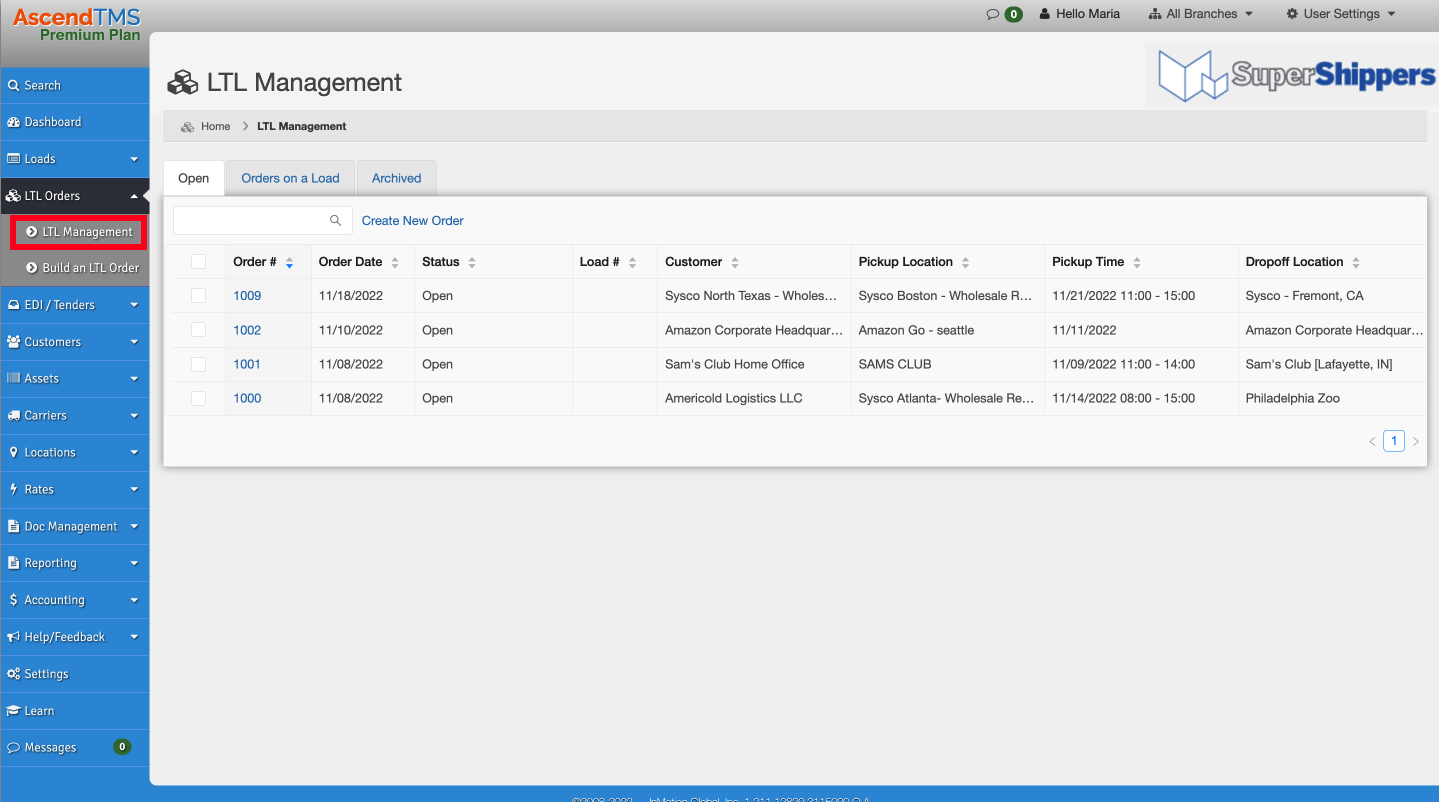This screenshot has height=802, width=1439.
Task: Switch to Orders on a Load tab
Action: [x=290, y=178]
